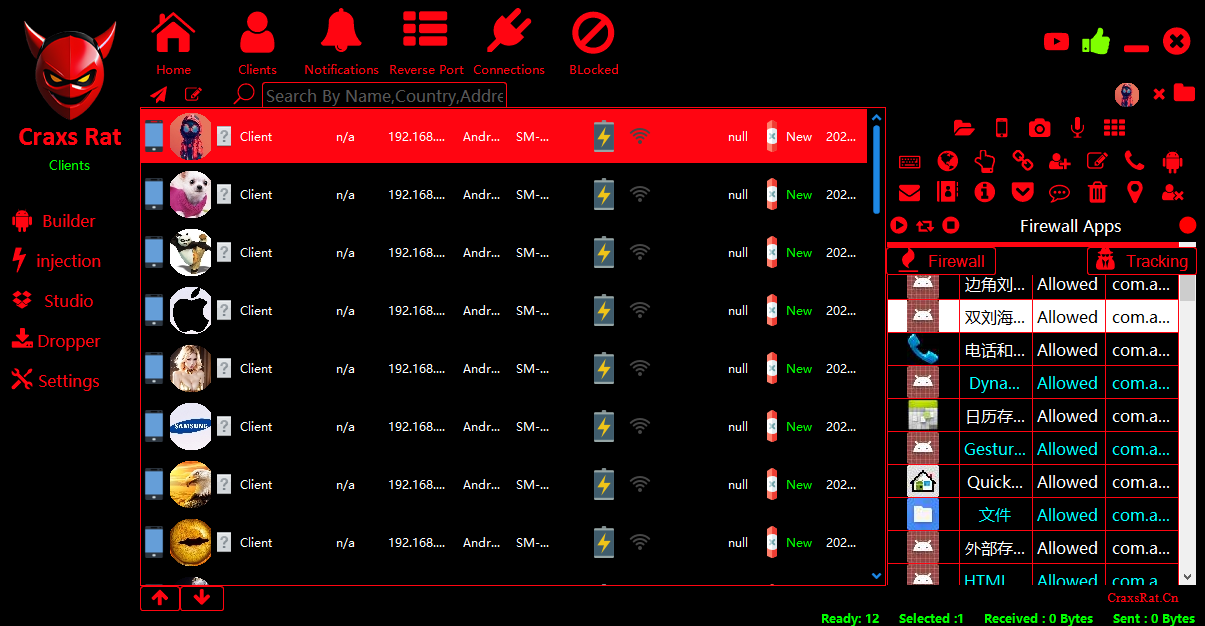Click the remove-user icon

[x=1172, y=192]
